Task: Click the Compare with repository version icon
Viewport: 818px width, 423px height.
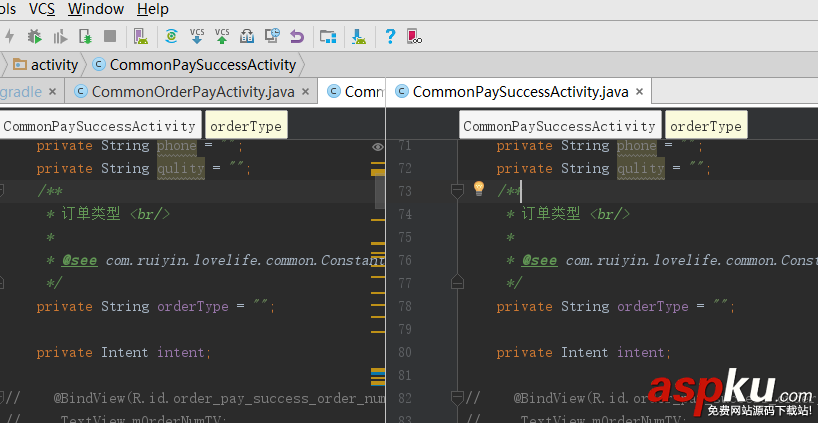Action: point(247,36)
